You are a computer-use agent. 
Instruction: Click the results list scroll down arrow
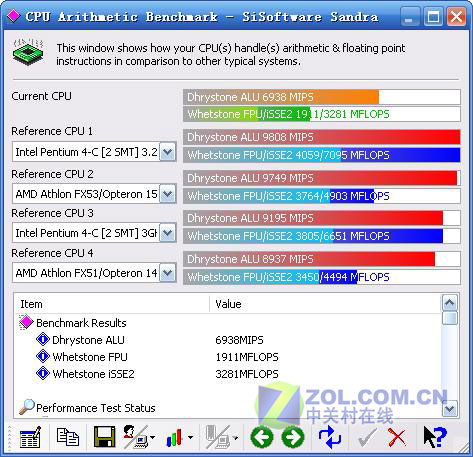click(450, 408)
